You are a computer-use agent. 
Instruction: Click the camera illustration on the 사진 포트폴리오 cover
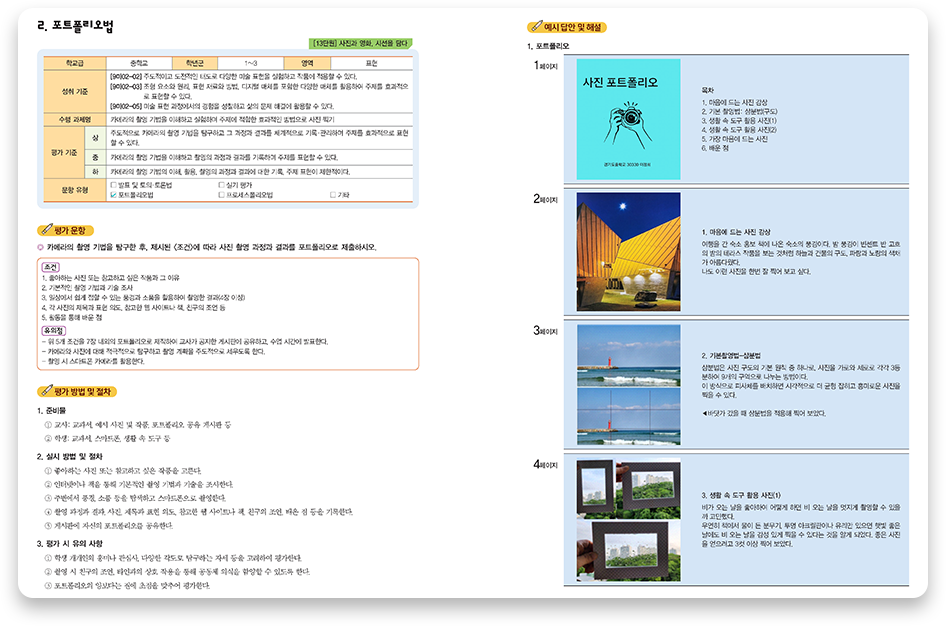627,125
